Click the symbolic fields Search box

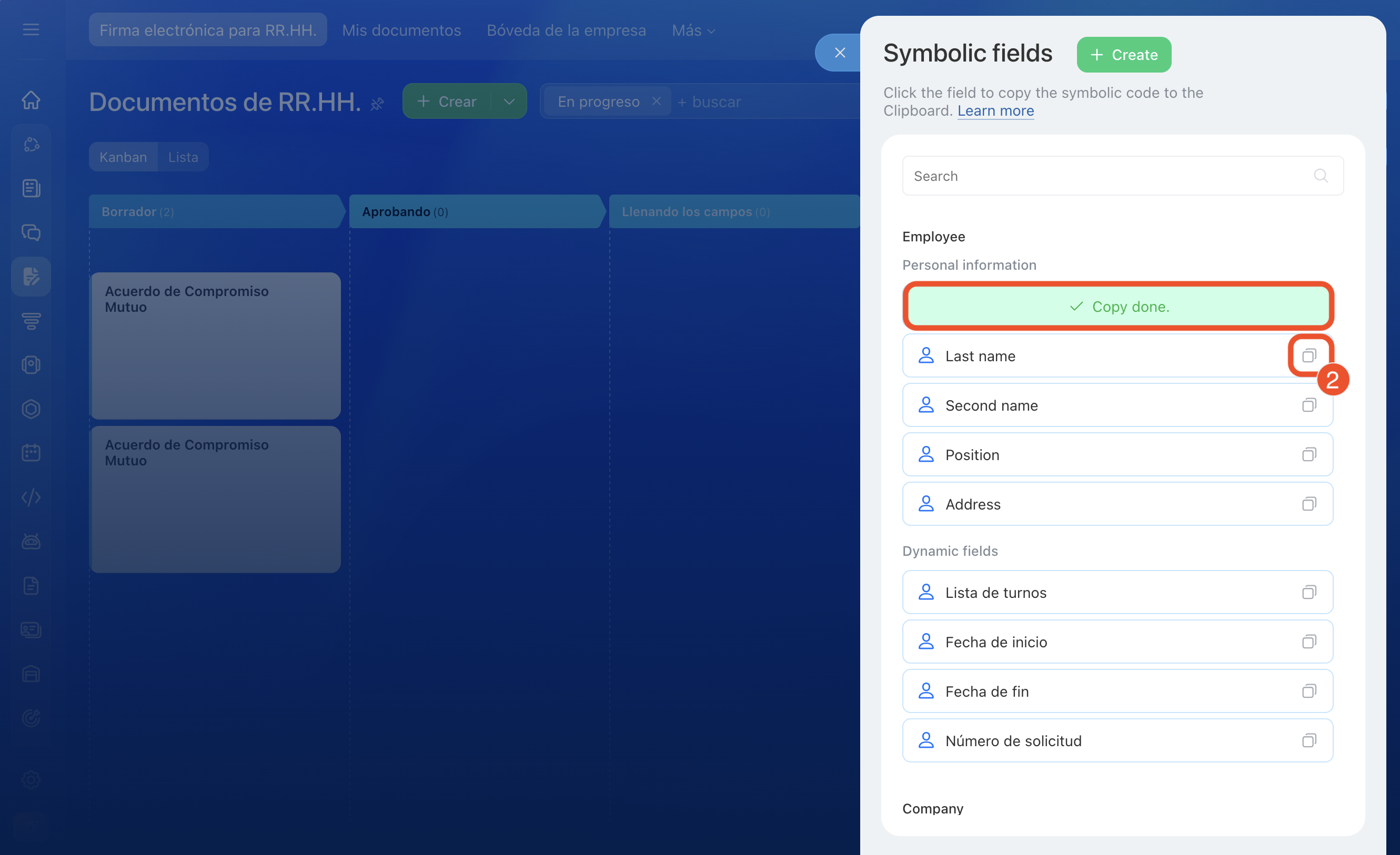[1108, 176]
